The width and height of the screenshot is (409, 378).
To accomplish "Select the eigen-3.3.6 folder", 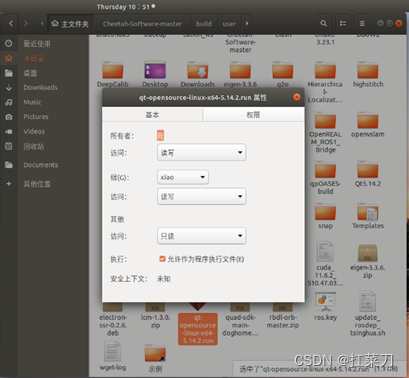I will pyautogui.click(x=240, y=74).
